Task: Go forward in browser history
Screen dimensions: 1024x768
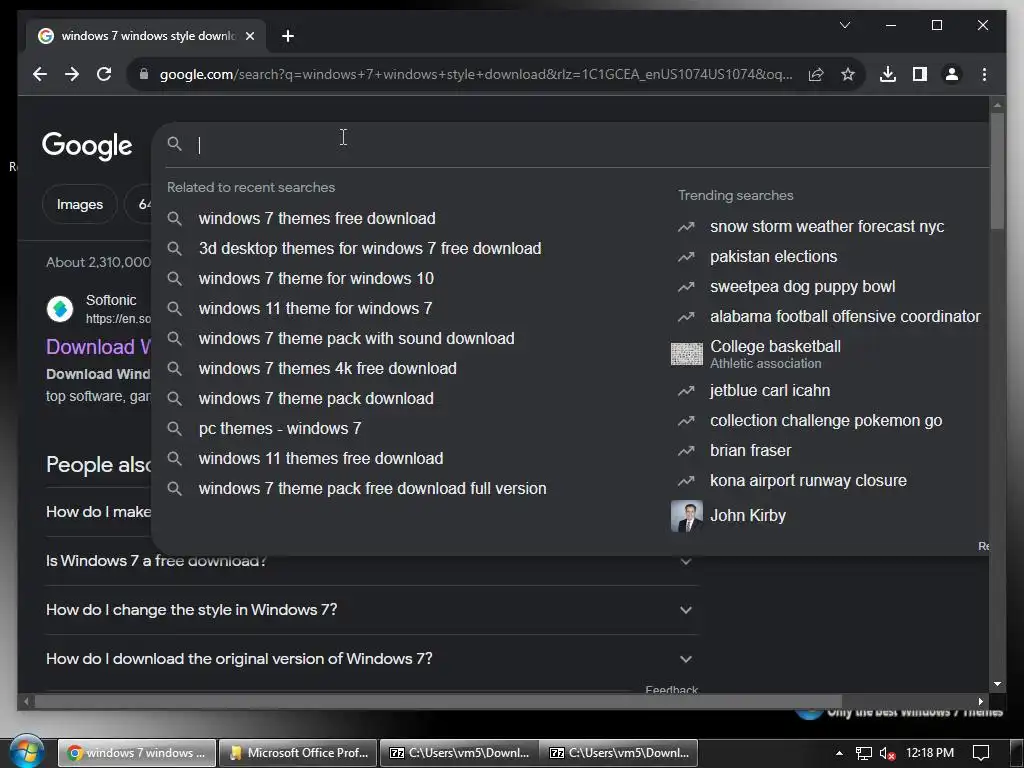Action: [72, 74]
